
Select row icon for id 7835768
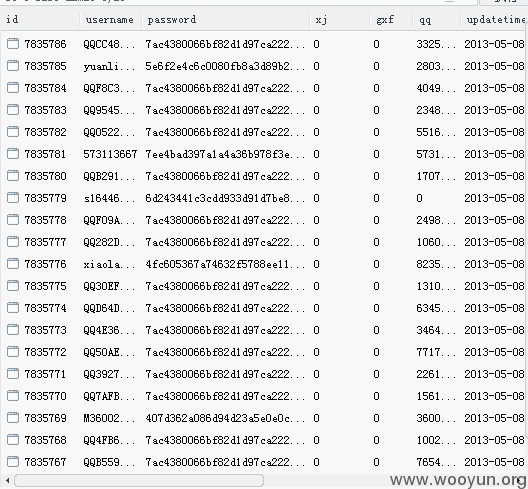[13, 440]
